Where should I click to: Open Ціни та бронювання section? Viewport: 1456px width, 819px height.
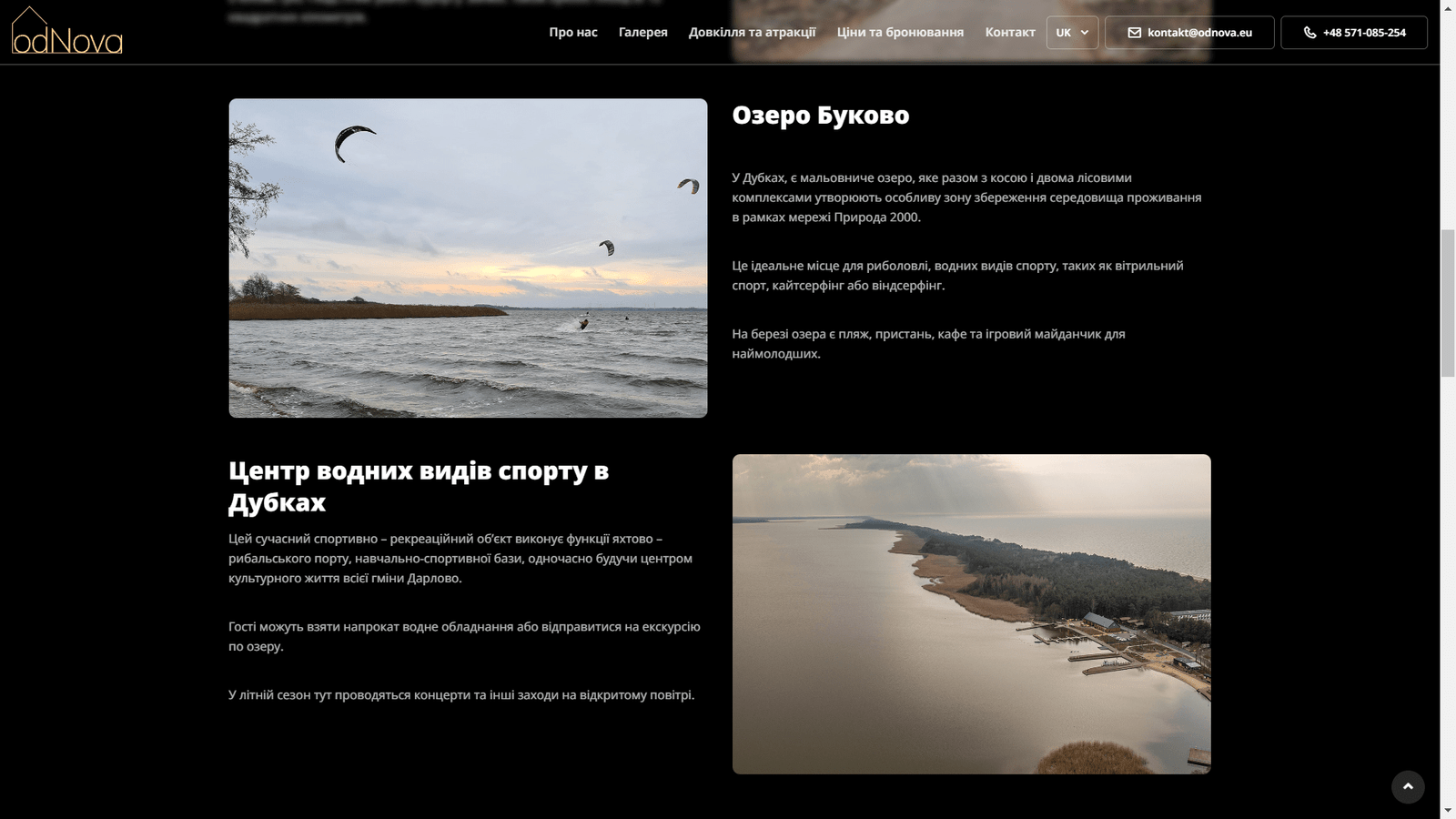(900, 32)
